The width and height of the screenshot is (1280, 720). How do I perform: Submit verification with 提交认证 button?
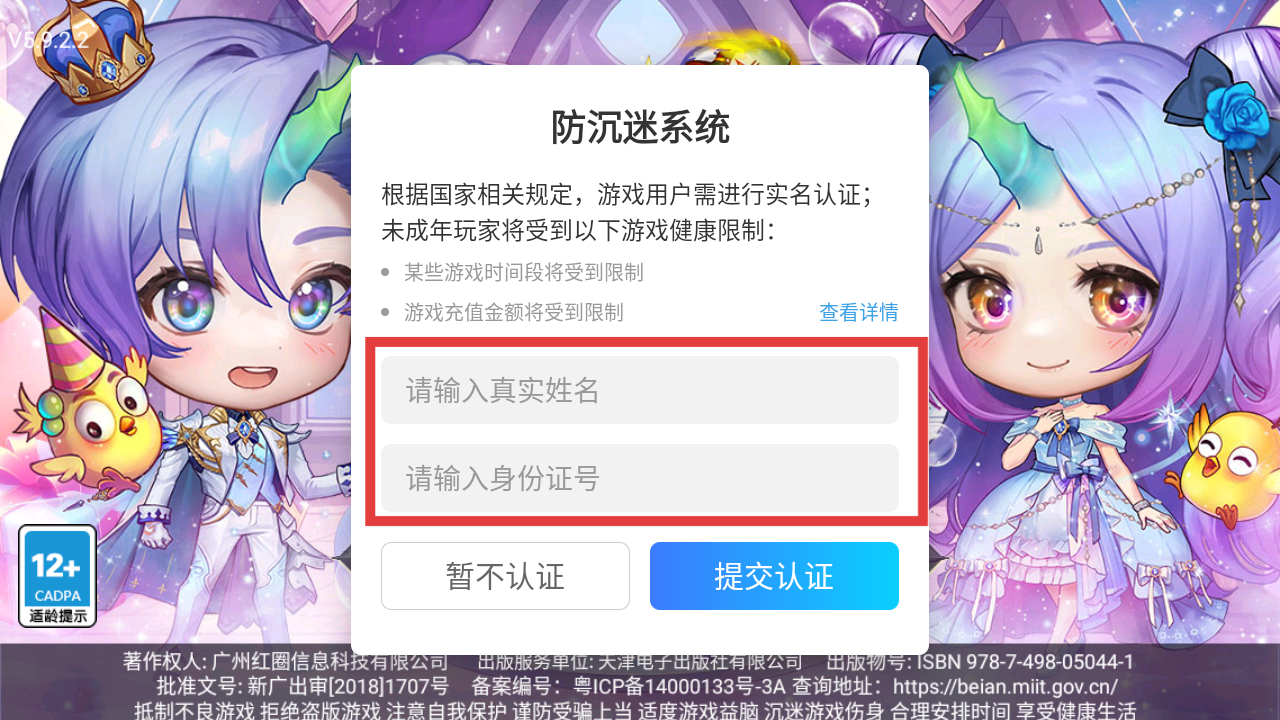click(774, 576)
